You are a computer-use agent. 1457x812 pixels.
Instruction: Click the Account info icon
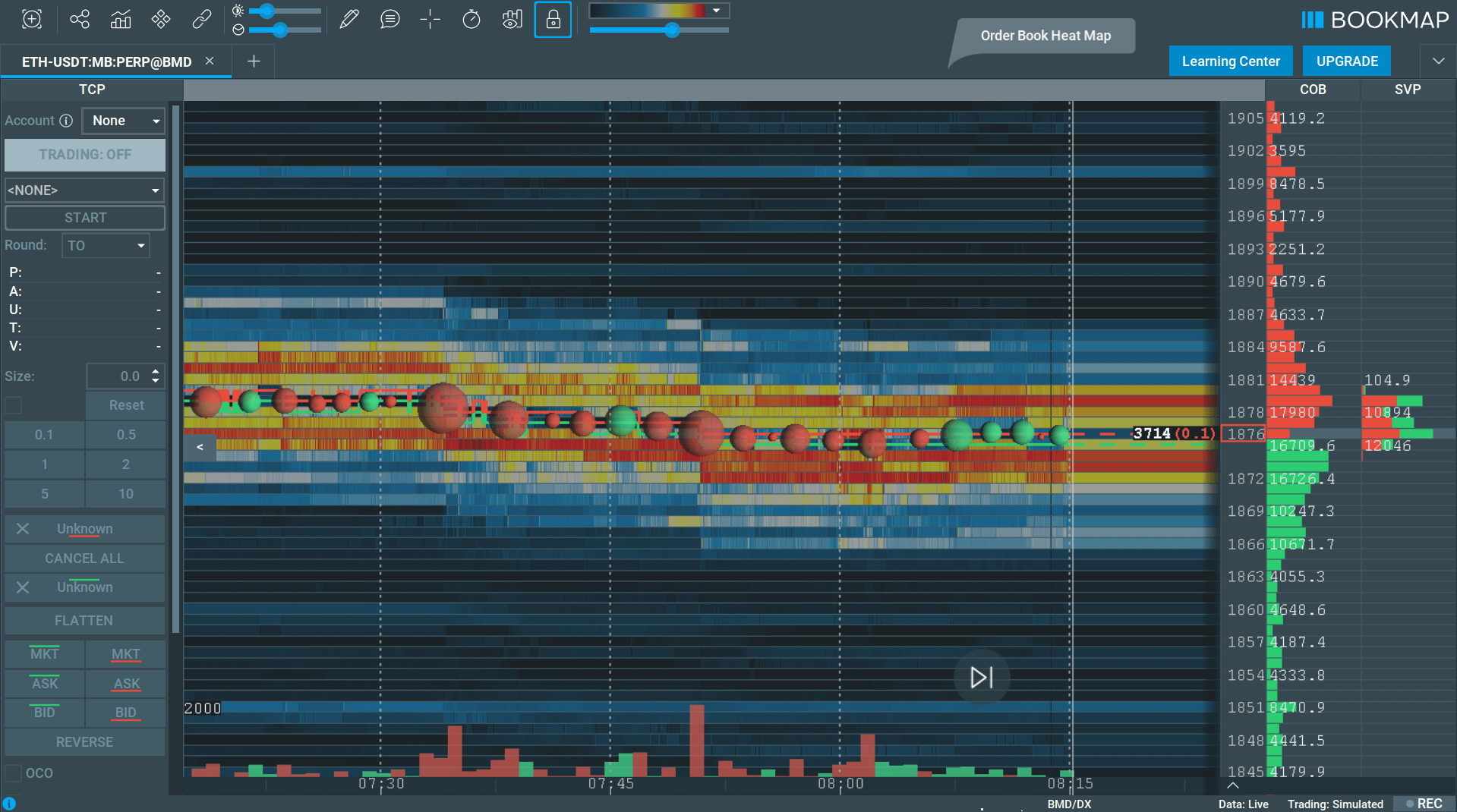pos(66,121)
